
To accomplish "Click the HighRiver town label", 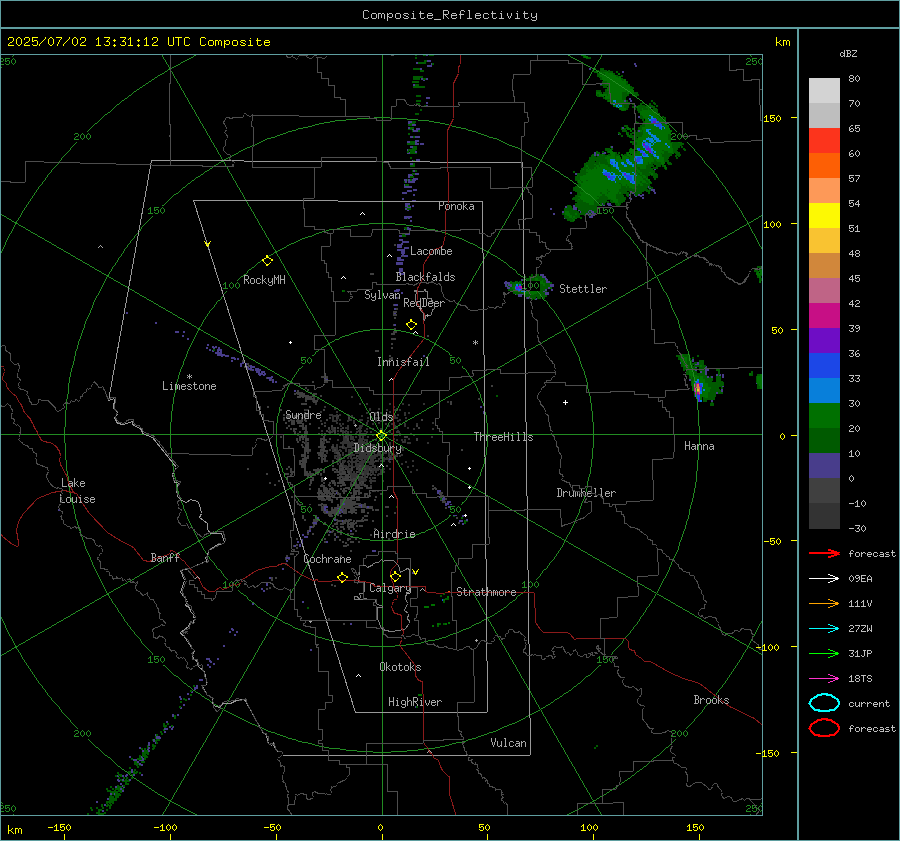I will (415, 702).
